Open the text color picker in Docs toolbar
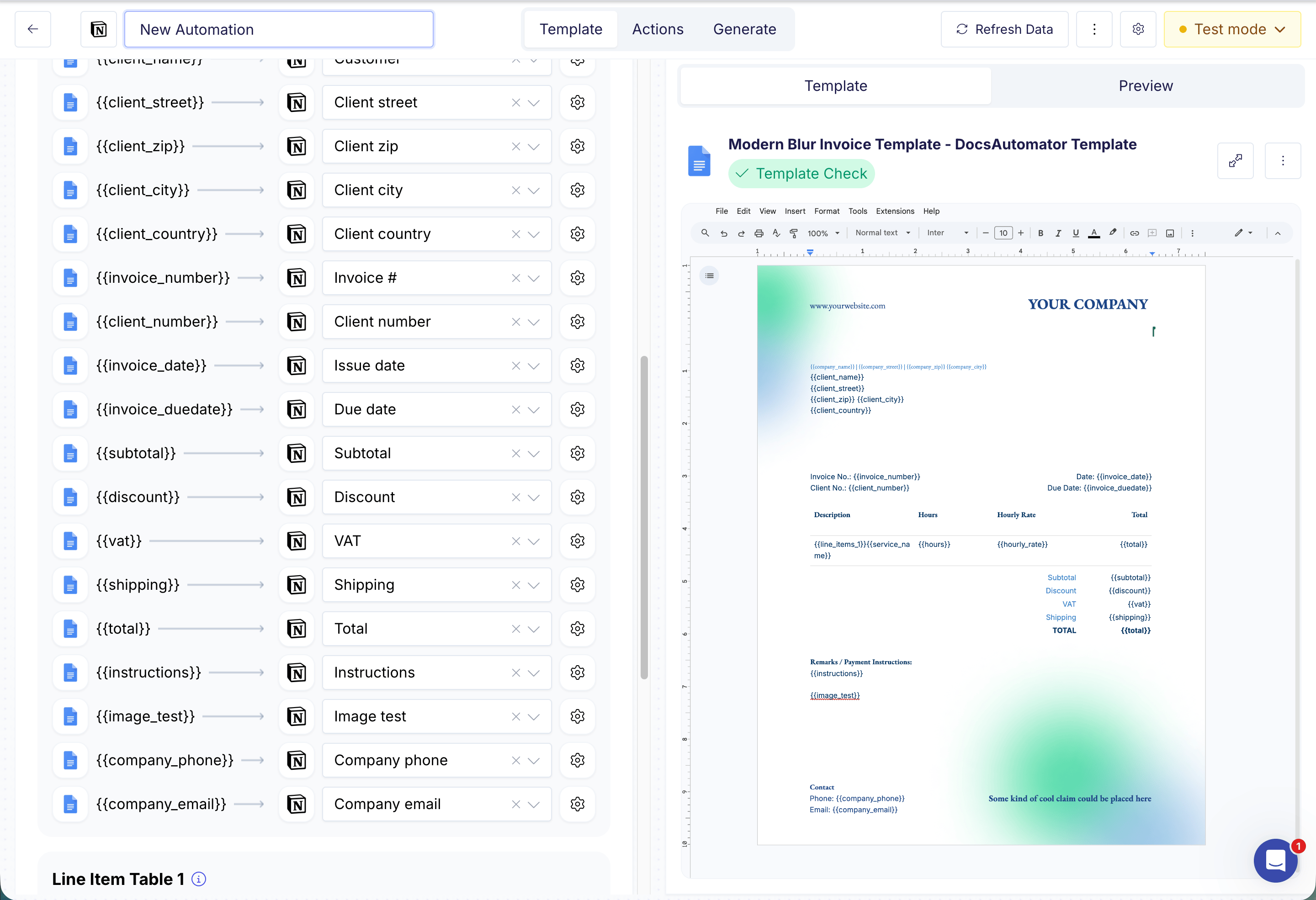This screenshot has height=900, width=1316. [x=1094, y=233]
